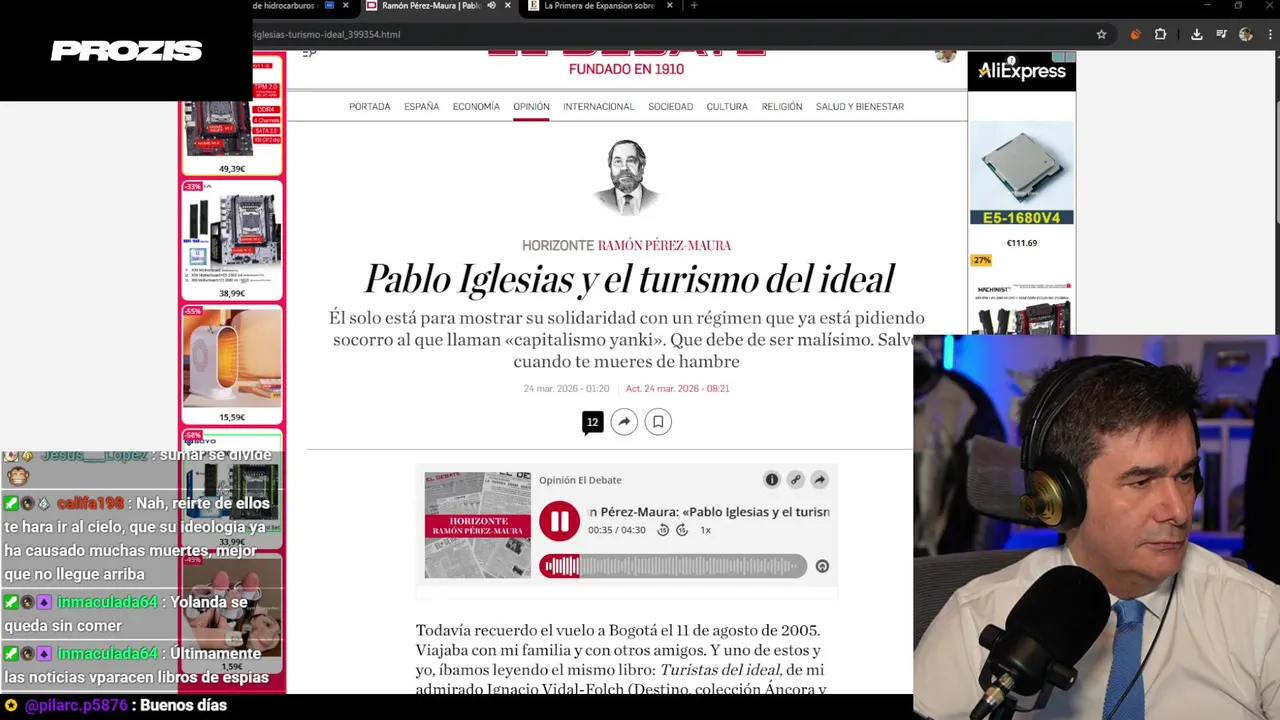Rewind the audio 15 seconds
1280x720 pixels.
pos(662,530)
